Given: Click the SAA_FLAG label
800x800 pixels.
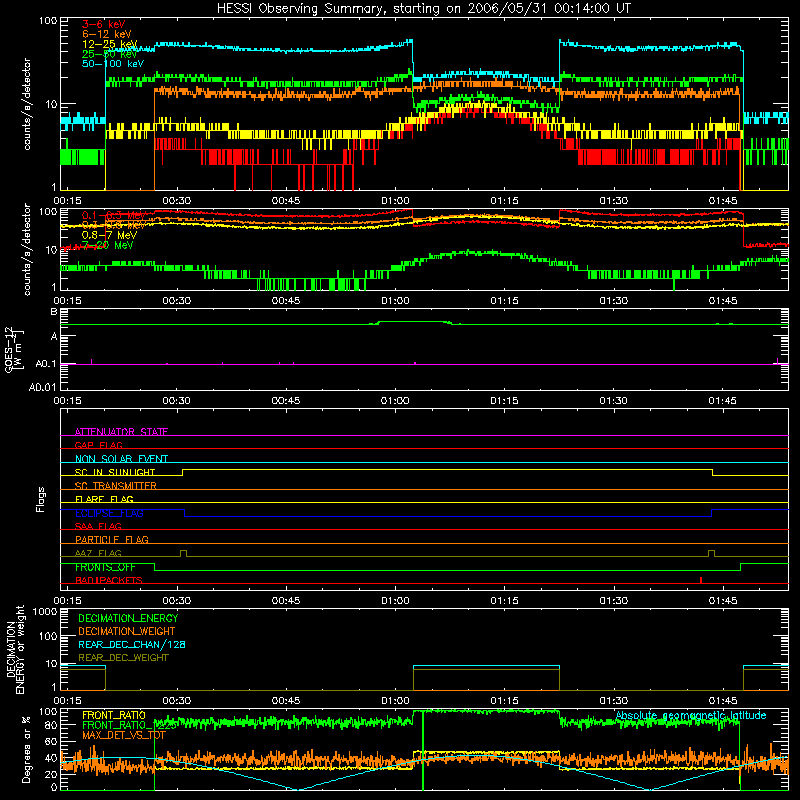Looking at the screenshot, I should tap(98, 526).
